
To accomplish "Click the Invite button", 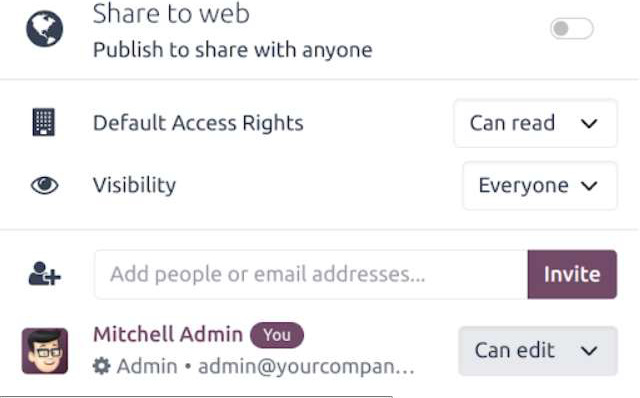I will (x=572, y=274).
